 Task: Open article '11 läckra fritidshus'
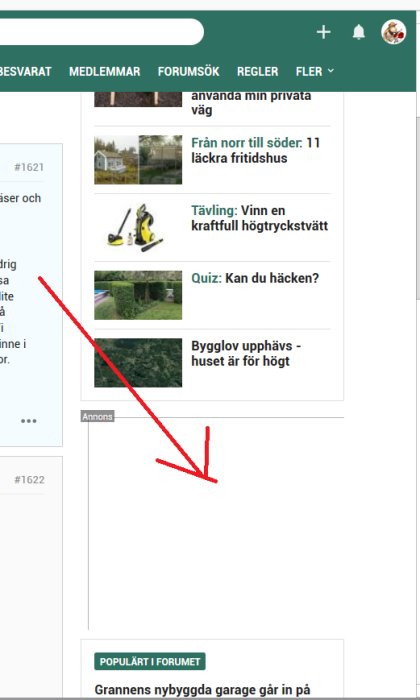(255, 150)
